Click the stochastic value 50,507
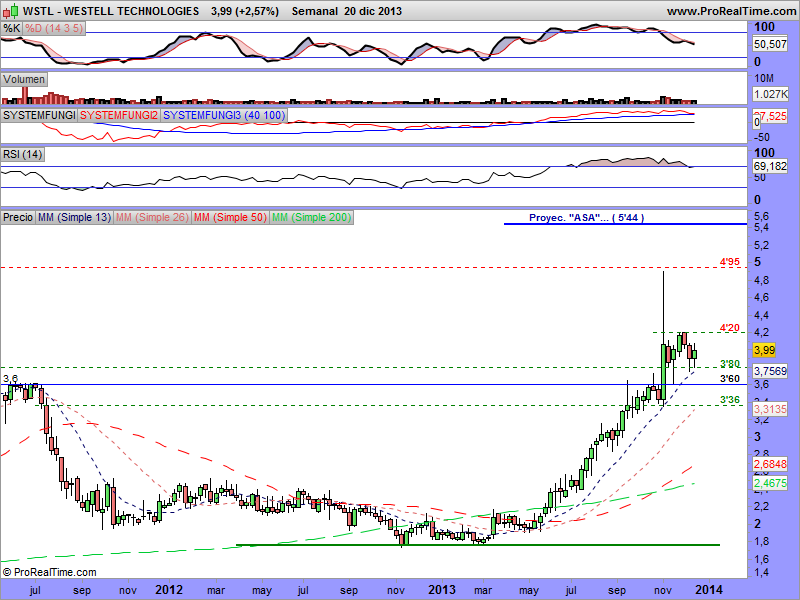Screen dimensions: 800x600 click(770, 44)
